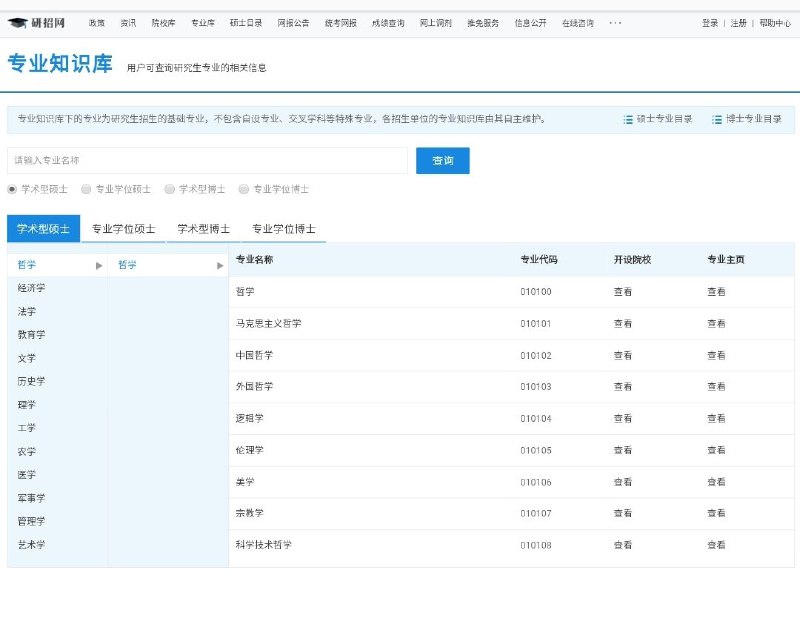View 专业主页 for 马克思主义哲学
Viewport: 800px width, 630px height.
[x=716, y=324]
